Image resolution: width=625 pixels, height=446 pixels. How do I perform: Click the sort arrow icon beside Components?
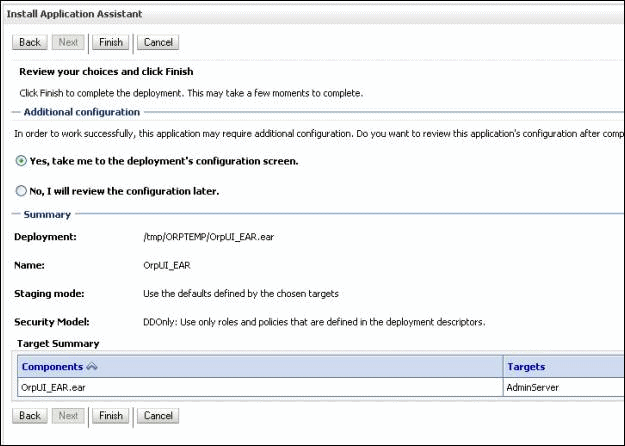pyautogui.click(x=92, y=367)
